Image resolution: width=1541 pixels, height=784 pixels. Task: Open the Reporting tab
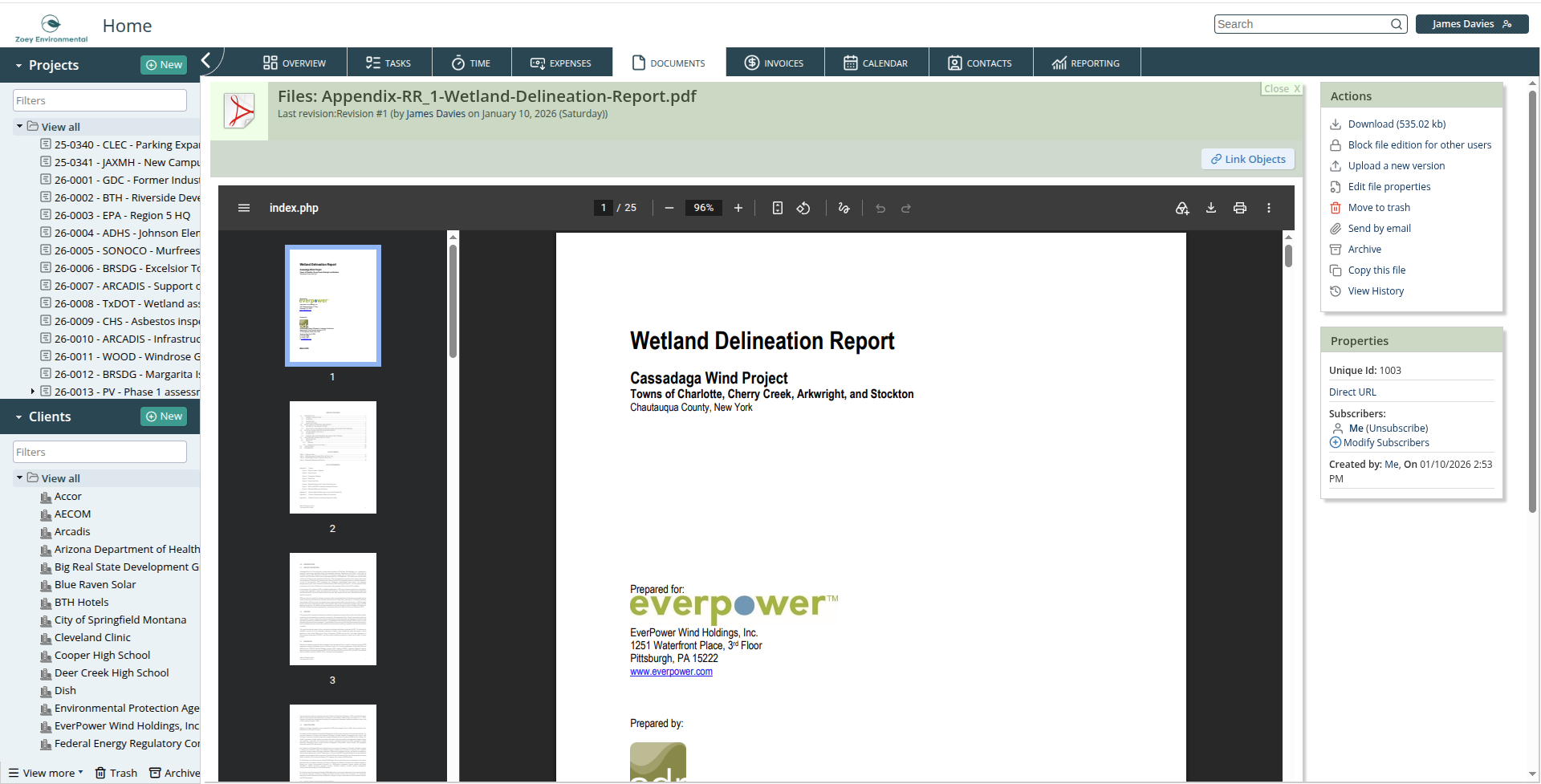[x=1086, y=63]
